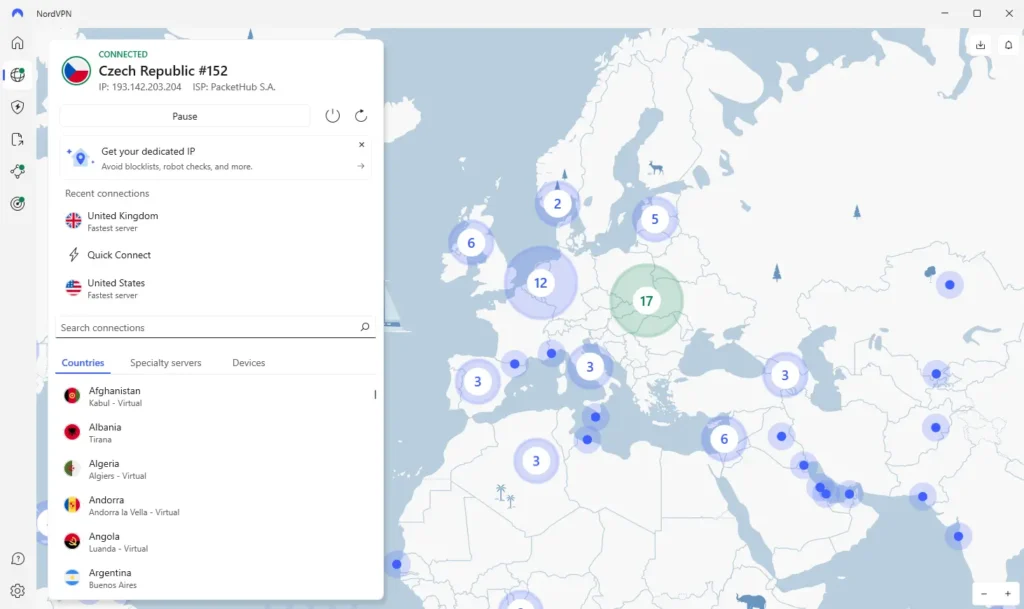Click the power disconnect icon
1024x609 pixels.
(333, 116)
